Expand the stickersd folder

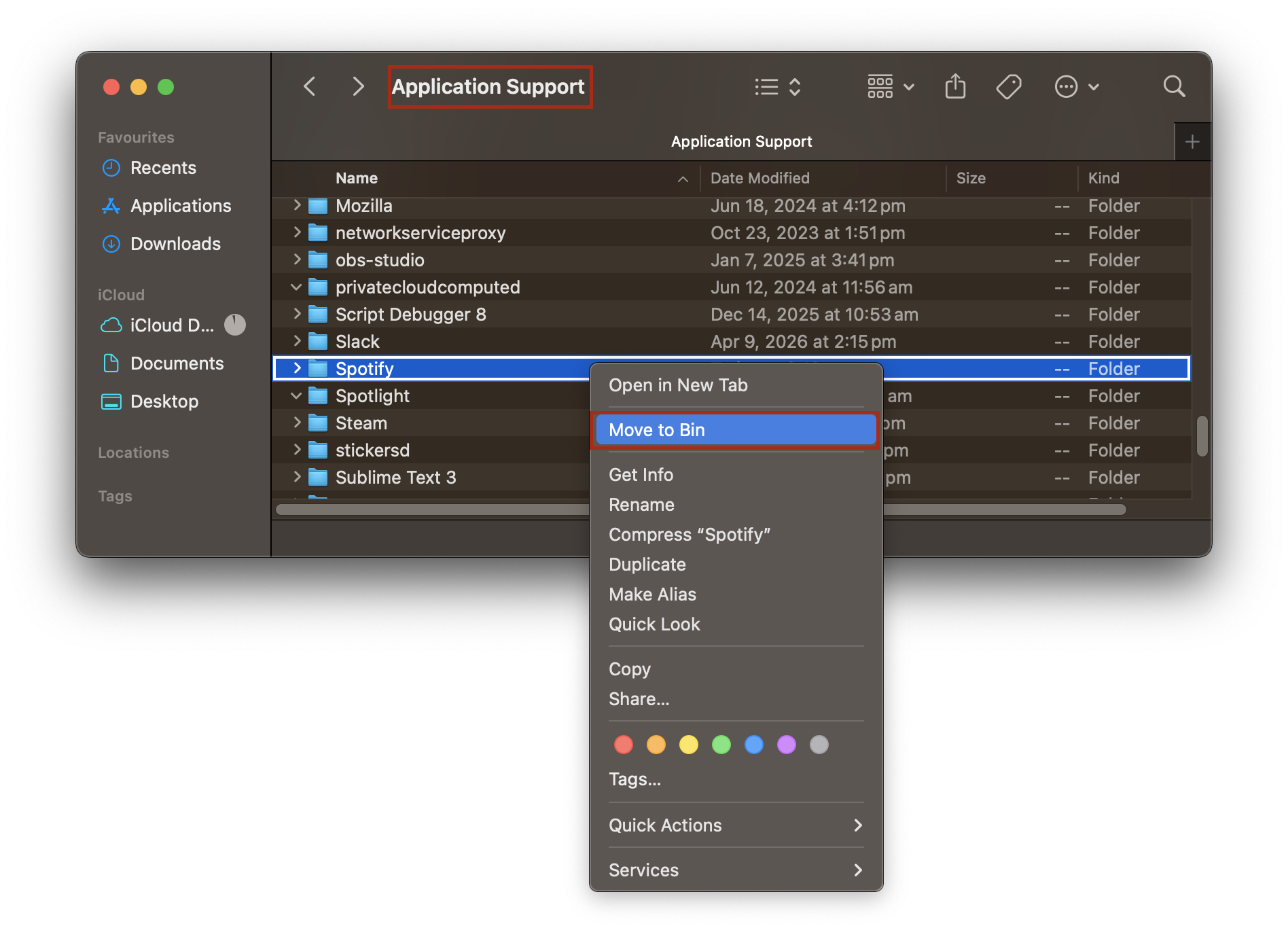(297, 450)
